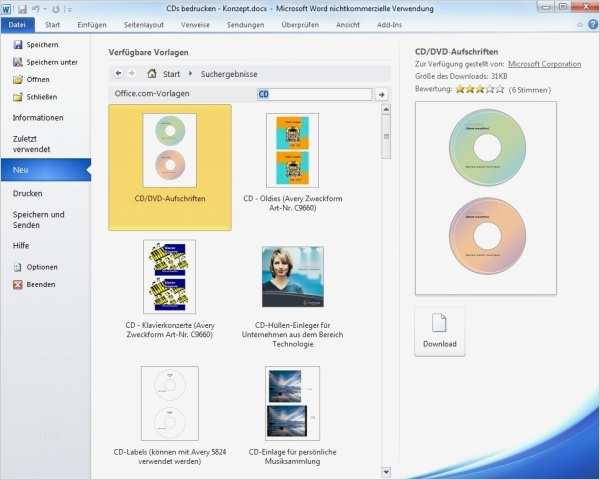Click the Speichern disk icon in sidebar
600x480 pixels.
18,45
